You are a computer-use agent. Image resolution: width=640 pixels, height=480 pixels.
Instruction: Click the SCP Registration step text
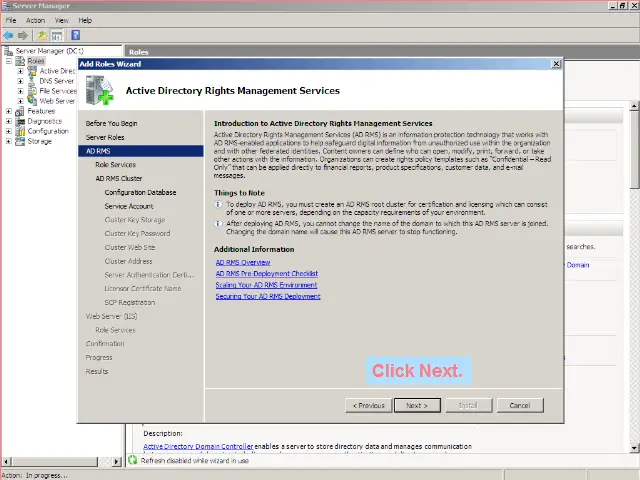(x=130, y=302)
